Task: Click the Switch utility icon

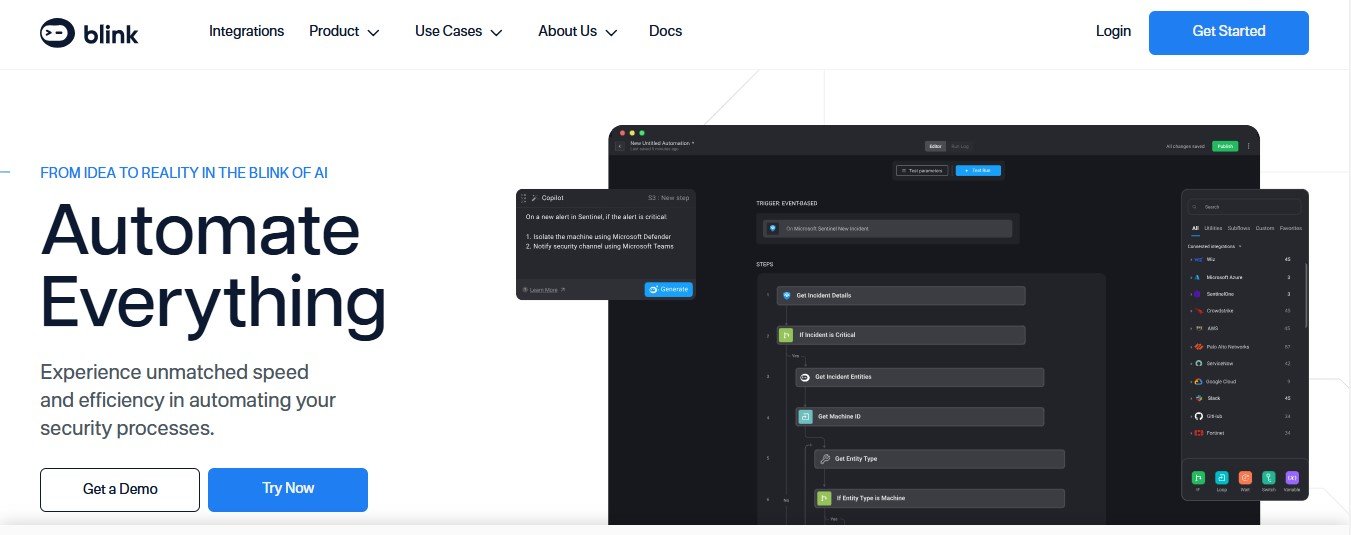Action: point(1268,478)
